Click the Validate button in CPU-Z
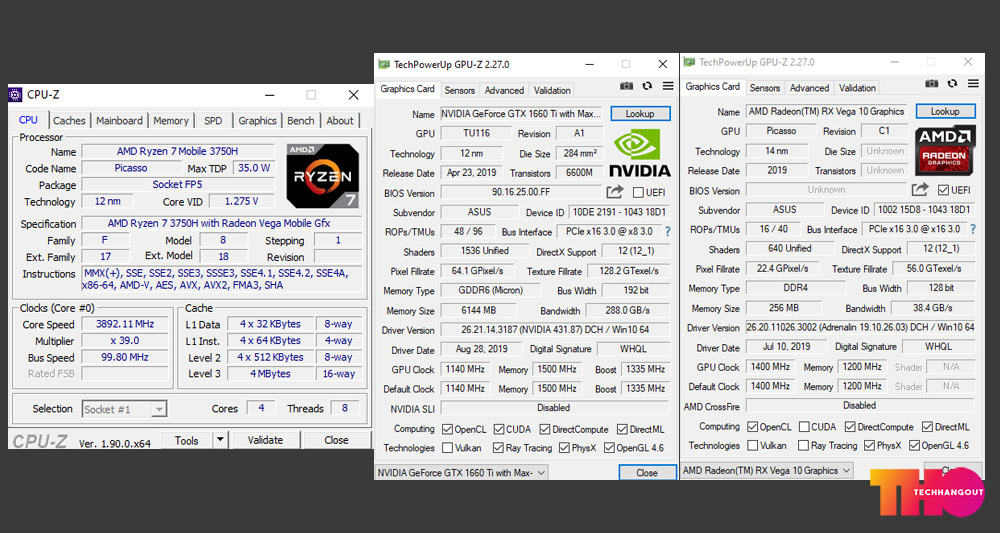The image size is (1000, 533). 265,440
